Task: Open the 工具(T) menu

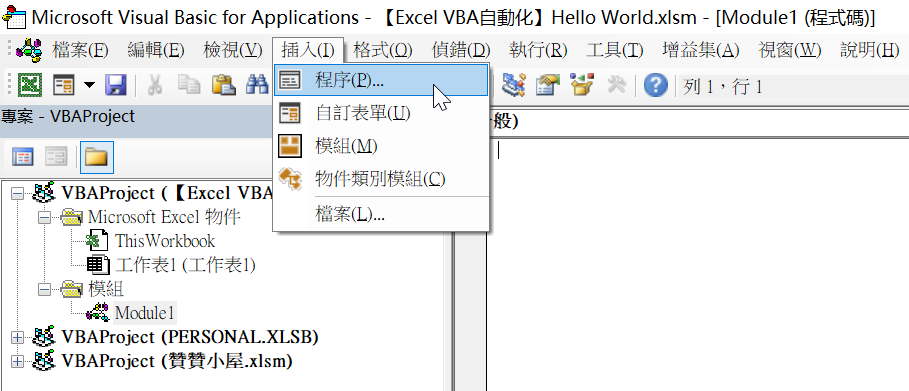Action: point(615,50)
